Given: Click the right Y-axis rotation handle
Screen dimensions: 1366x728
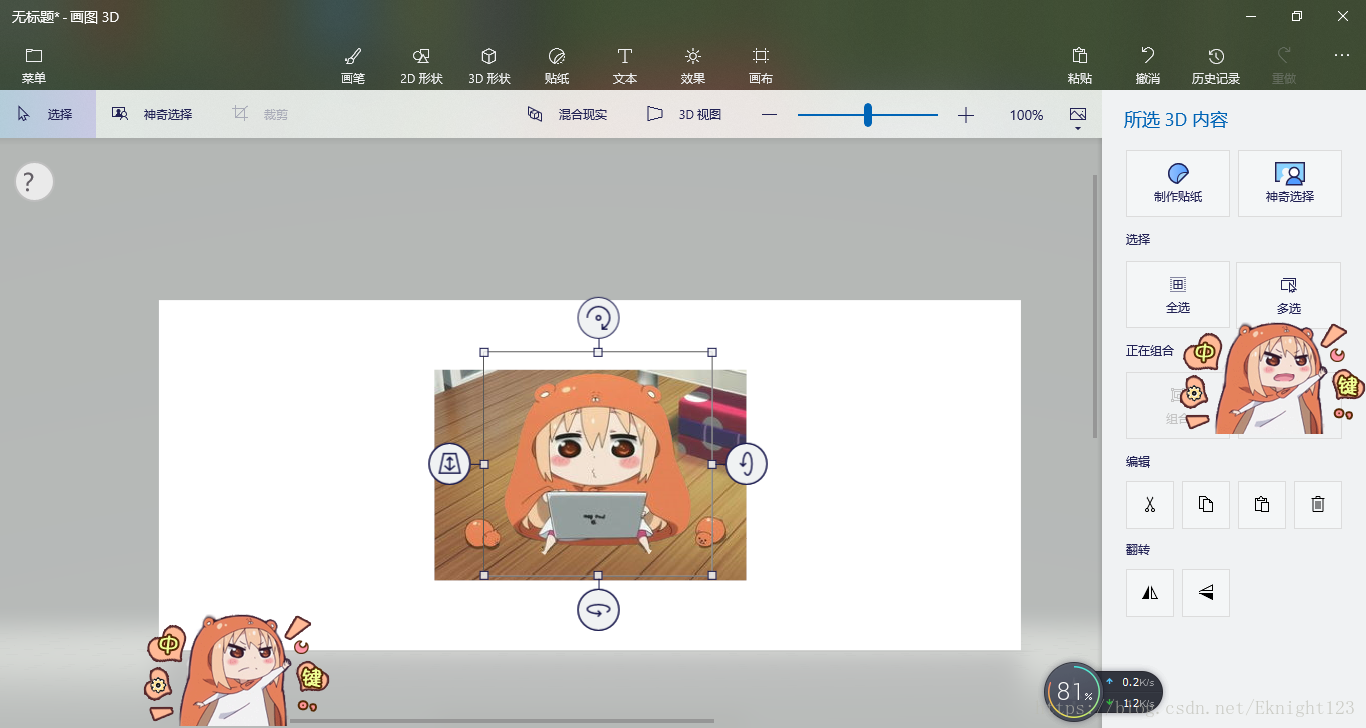Looking at the screenshot, I should (x=746, y=464).
